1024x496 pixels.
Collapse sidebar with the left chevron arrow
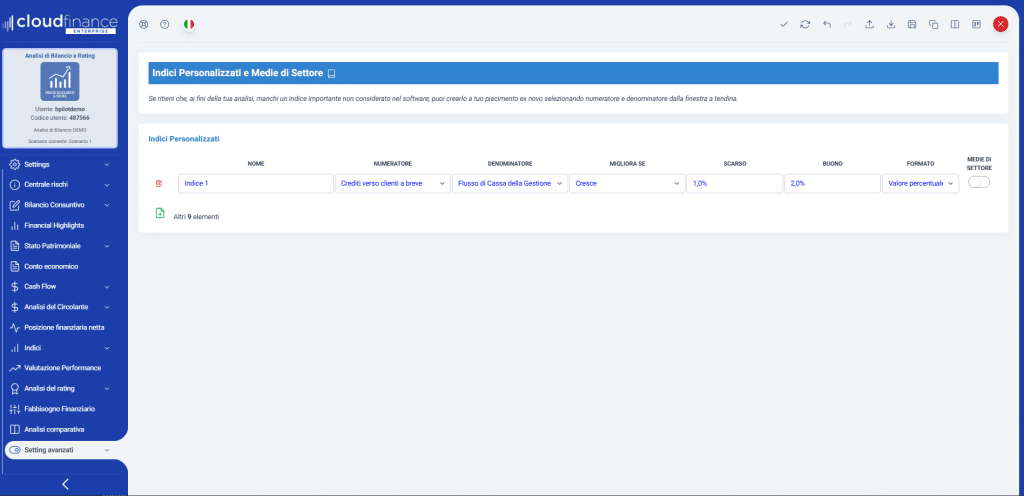(x=65, y=484)
